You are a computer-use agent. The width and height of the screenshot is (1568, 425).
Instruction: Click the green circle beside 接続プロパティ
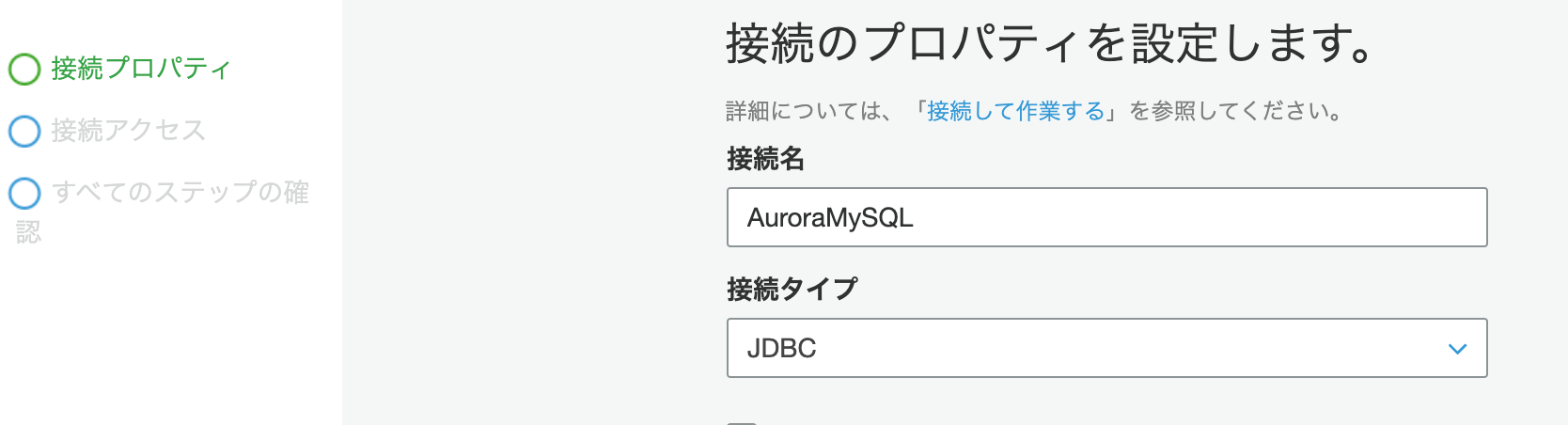click(24, 69)
